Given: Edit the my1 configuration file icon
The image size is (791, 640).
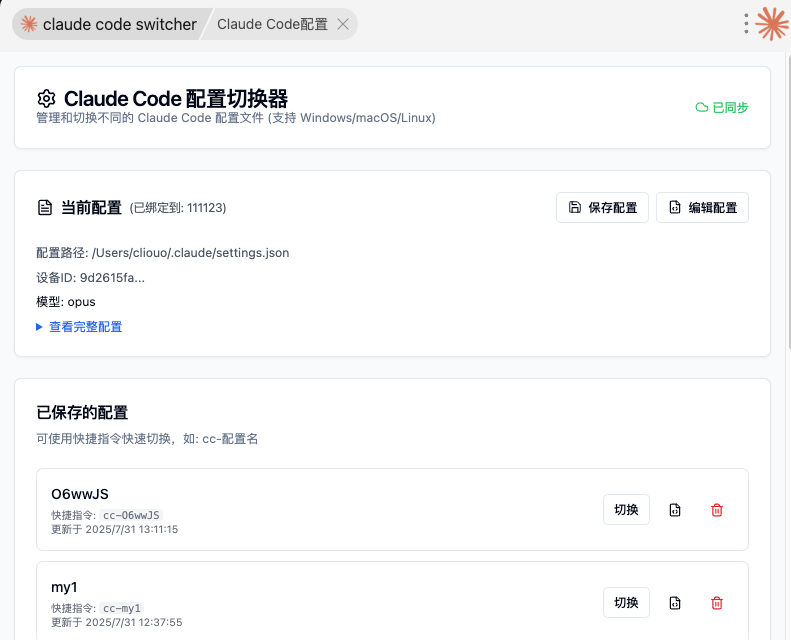Looking at the screenshot, I should click(x=675, y=603).
